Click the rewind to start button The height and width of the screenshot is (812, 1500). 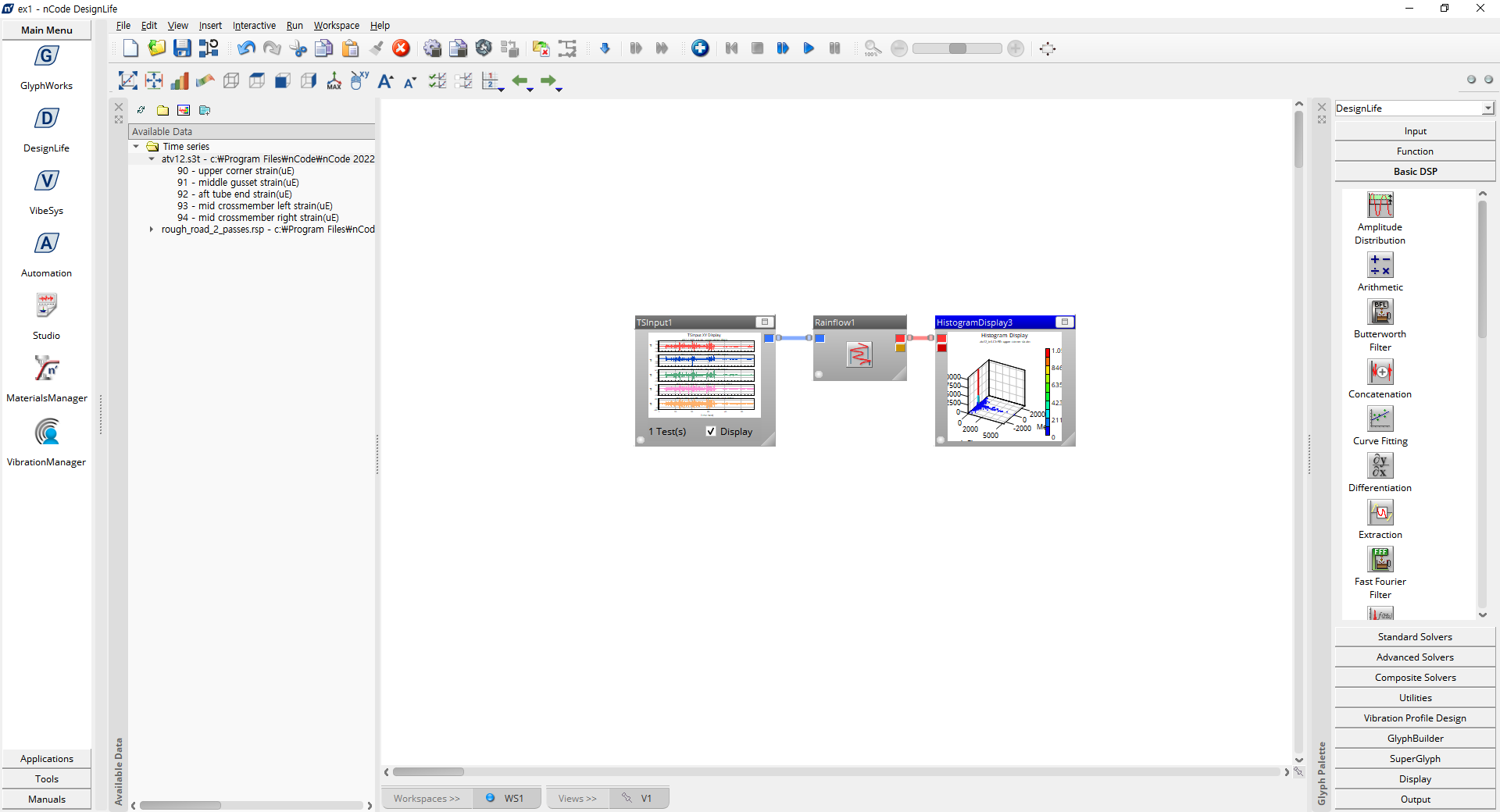point(731,48)
